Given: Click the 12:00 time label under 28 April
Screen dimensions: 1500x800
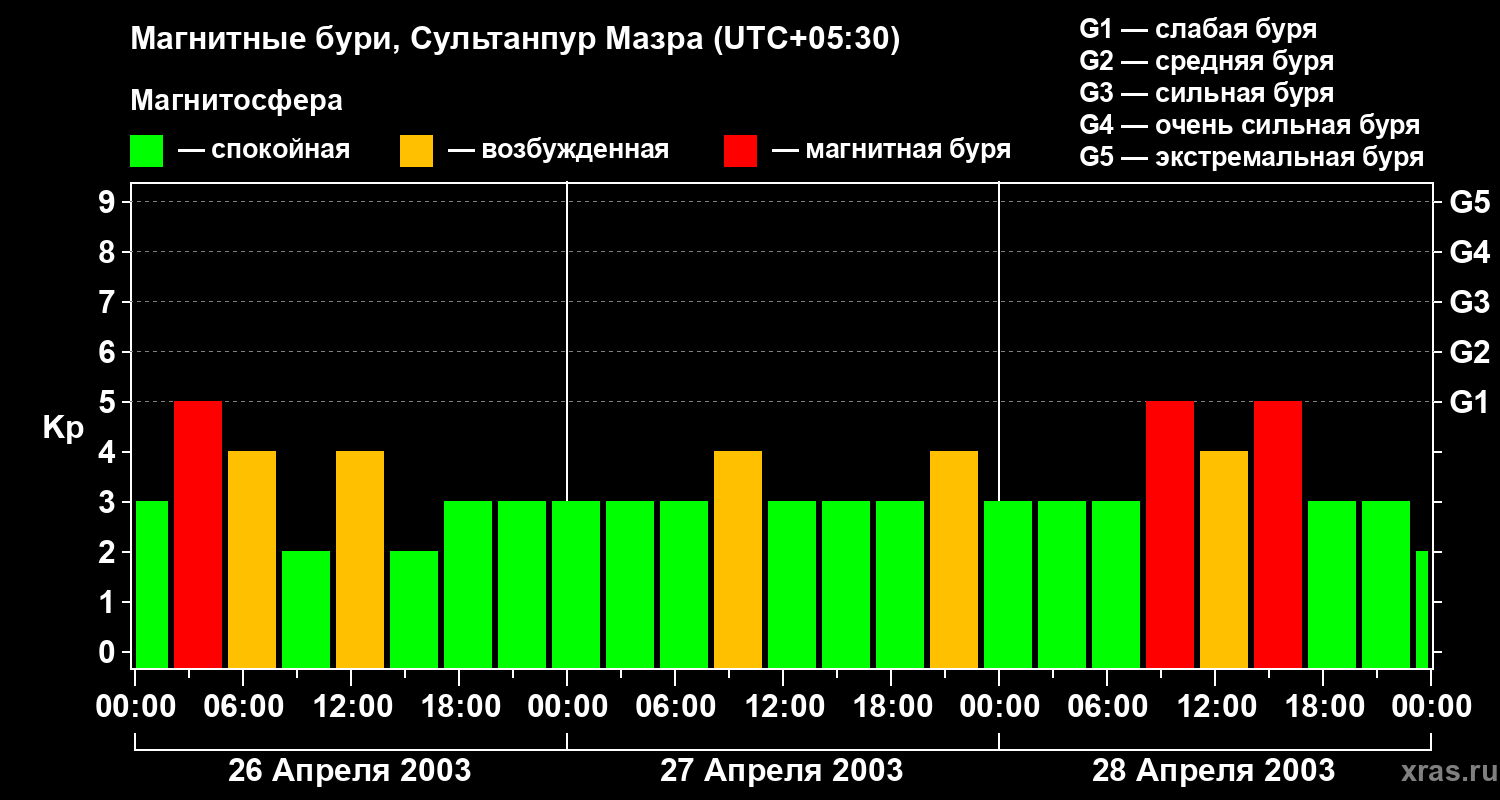Looking at the screenshot, I should tap(1215, 707).
